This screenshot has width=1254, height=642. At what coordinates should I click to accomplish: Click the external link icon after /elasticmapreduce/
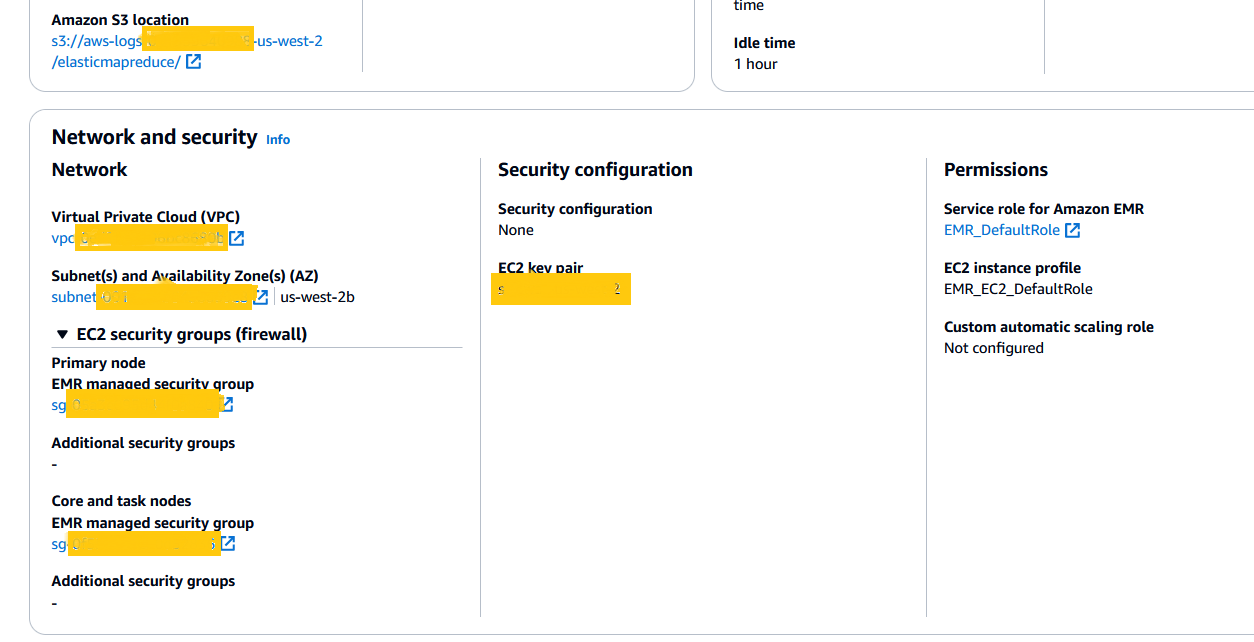tap(193, 62)
